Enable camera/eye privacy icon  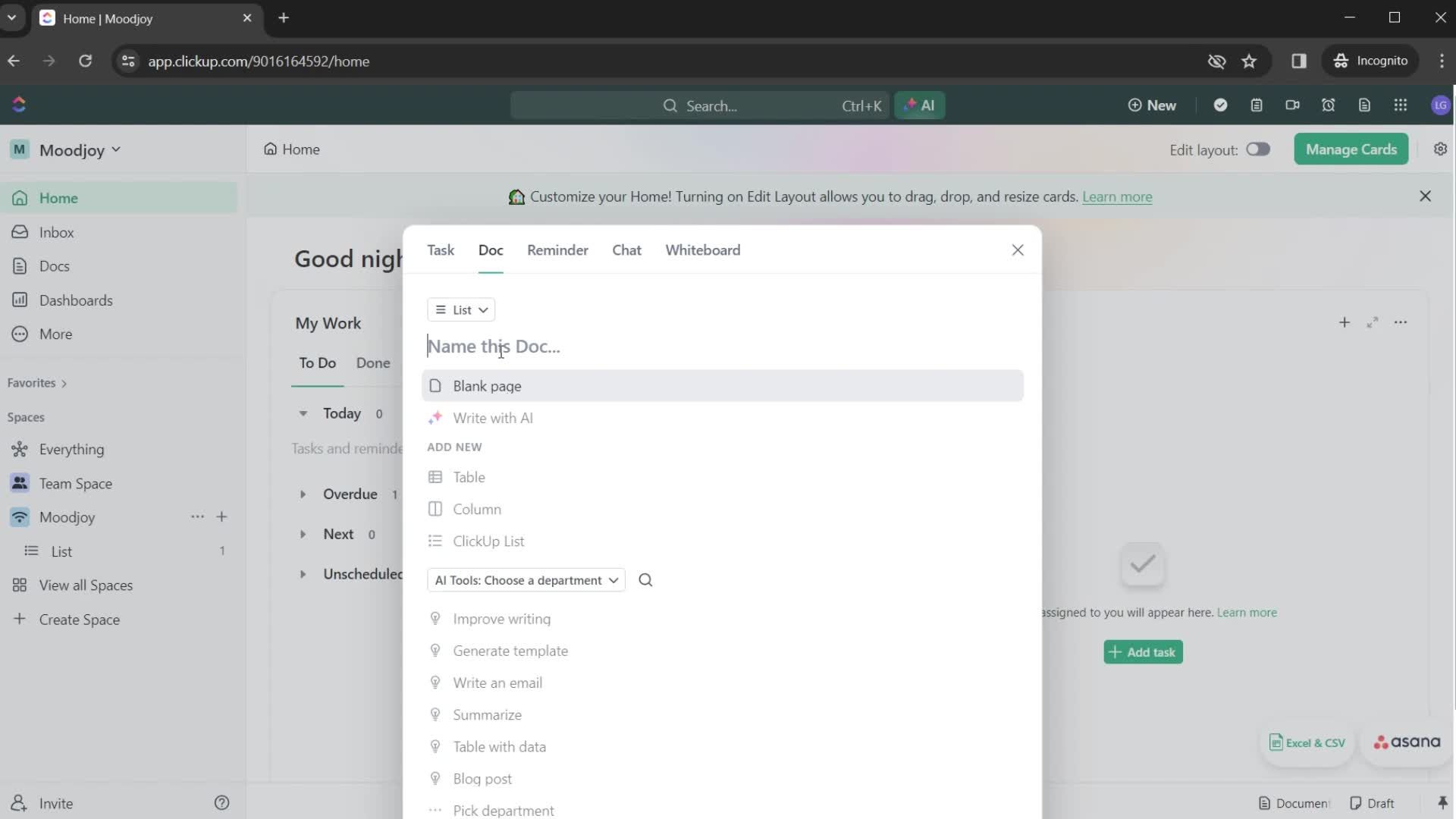(x=1216, y=61)
